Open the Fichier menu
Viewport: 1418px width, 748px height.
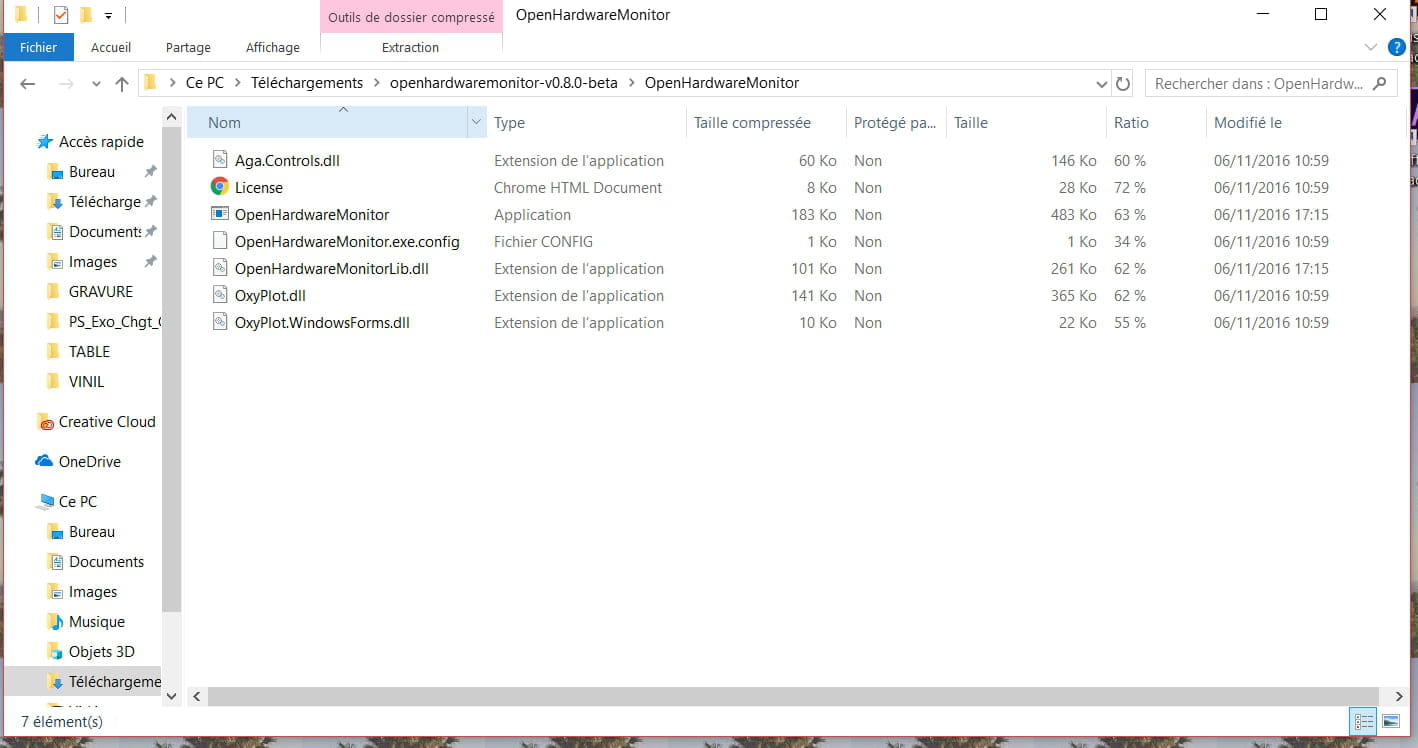(x=38, y=47)
